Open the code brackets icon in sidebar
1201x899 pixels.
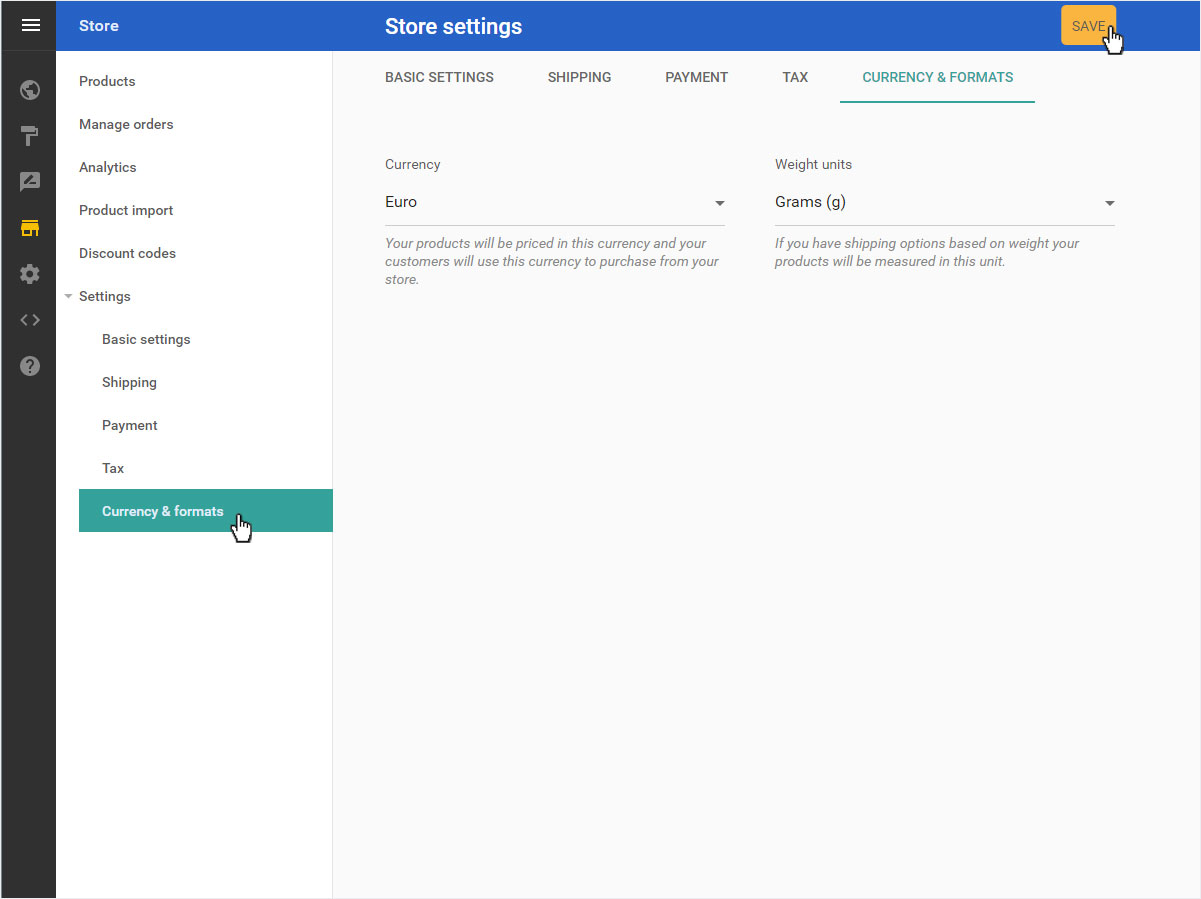click(x=30, y=320)
